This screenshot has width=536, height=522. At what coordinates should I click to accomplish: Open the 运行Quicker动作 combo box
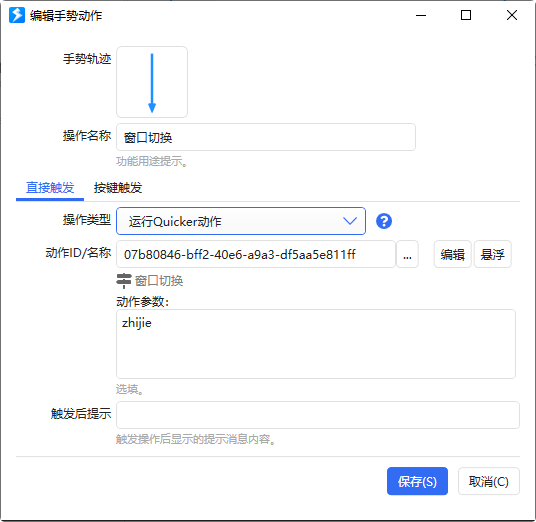241,221
